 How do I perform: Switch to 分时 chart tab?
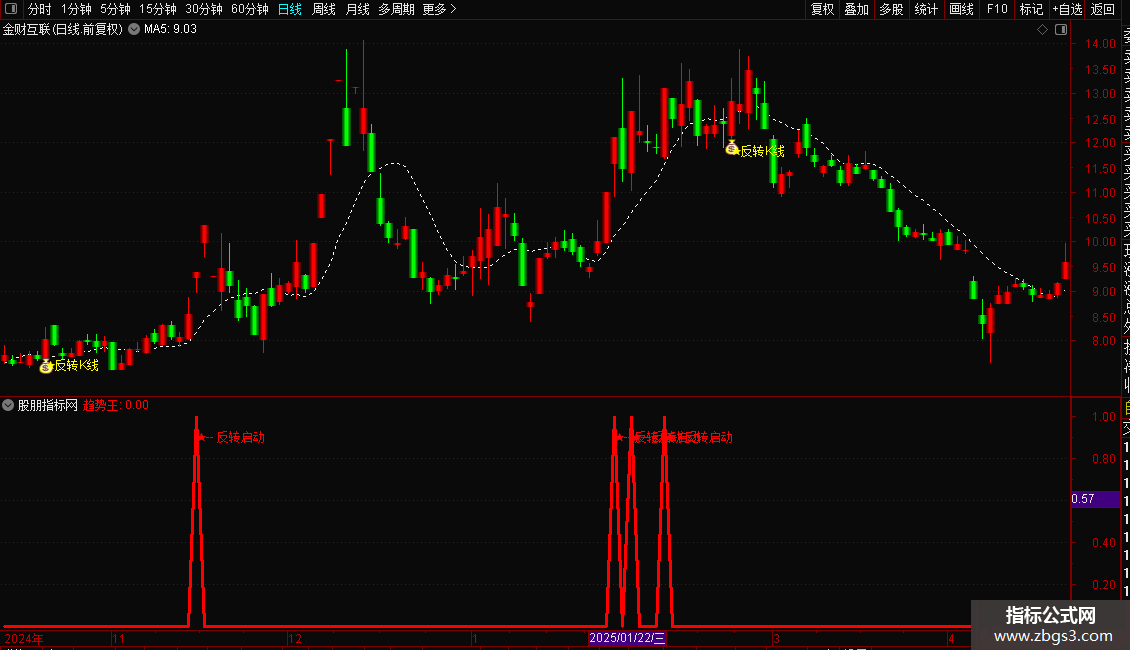pyautogui.click(x=40, y=9)
